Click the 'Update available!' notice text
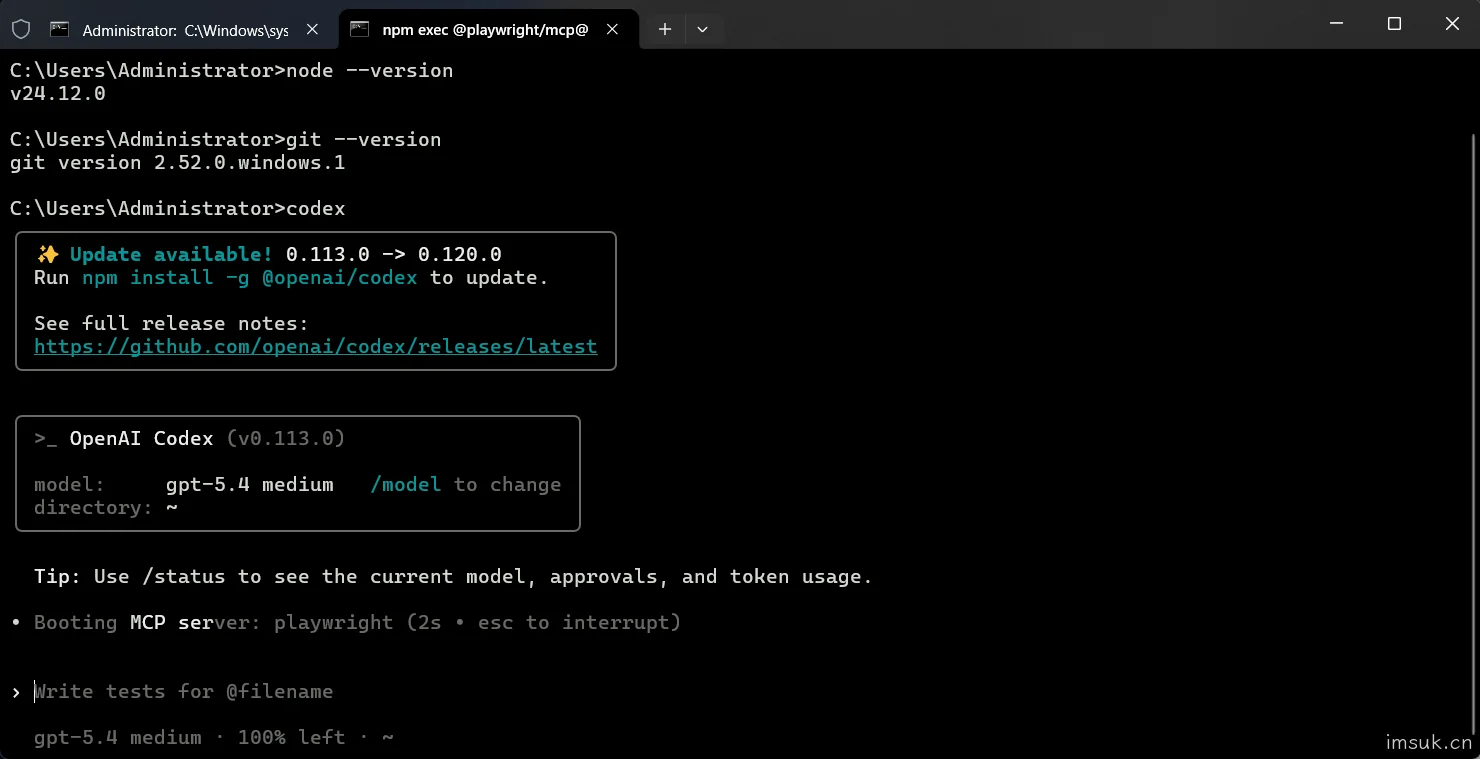 (171, 254)
